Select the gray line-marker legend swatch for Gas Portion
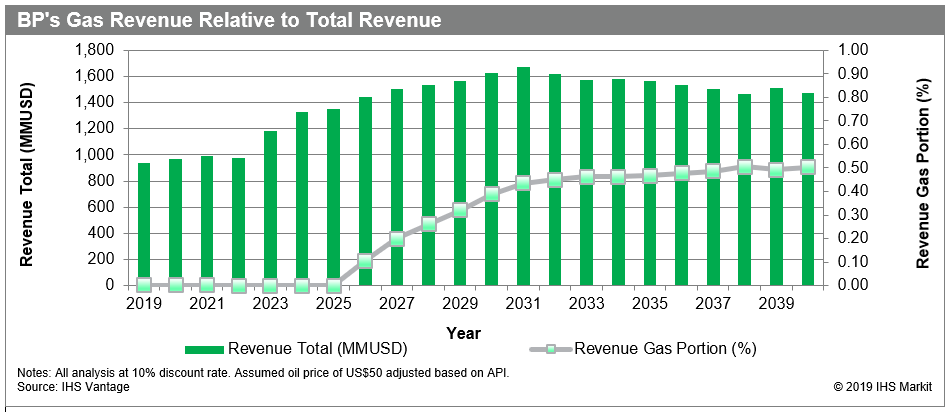Image resolution: width=949 pixels, height=412 pixels. click(x=550, y=349)
